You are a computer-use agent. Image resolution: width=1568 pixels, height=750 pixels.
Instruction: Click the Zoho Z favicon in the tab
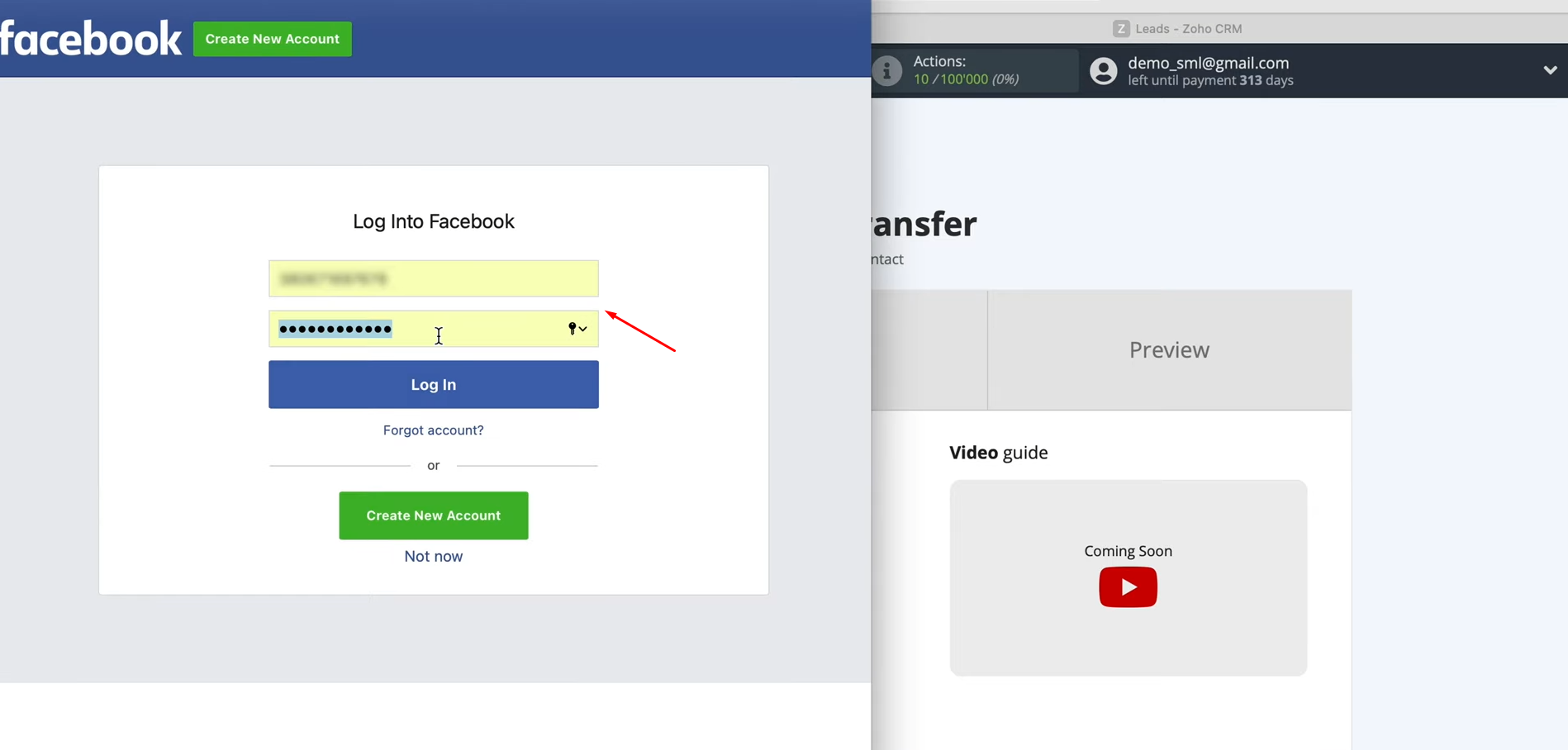point(1120,29)
